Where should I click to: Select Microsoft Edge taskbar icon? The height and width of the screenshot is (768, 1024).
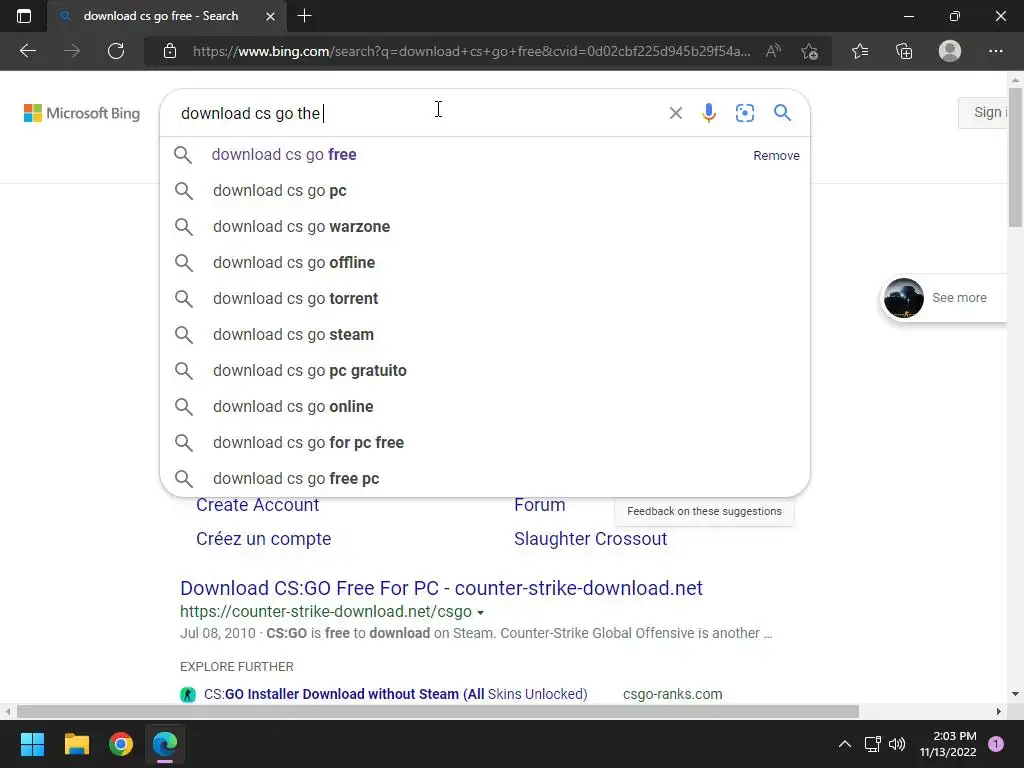point(165,744)
